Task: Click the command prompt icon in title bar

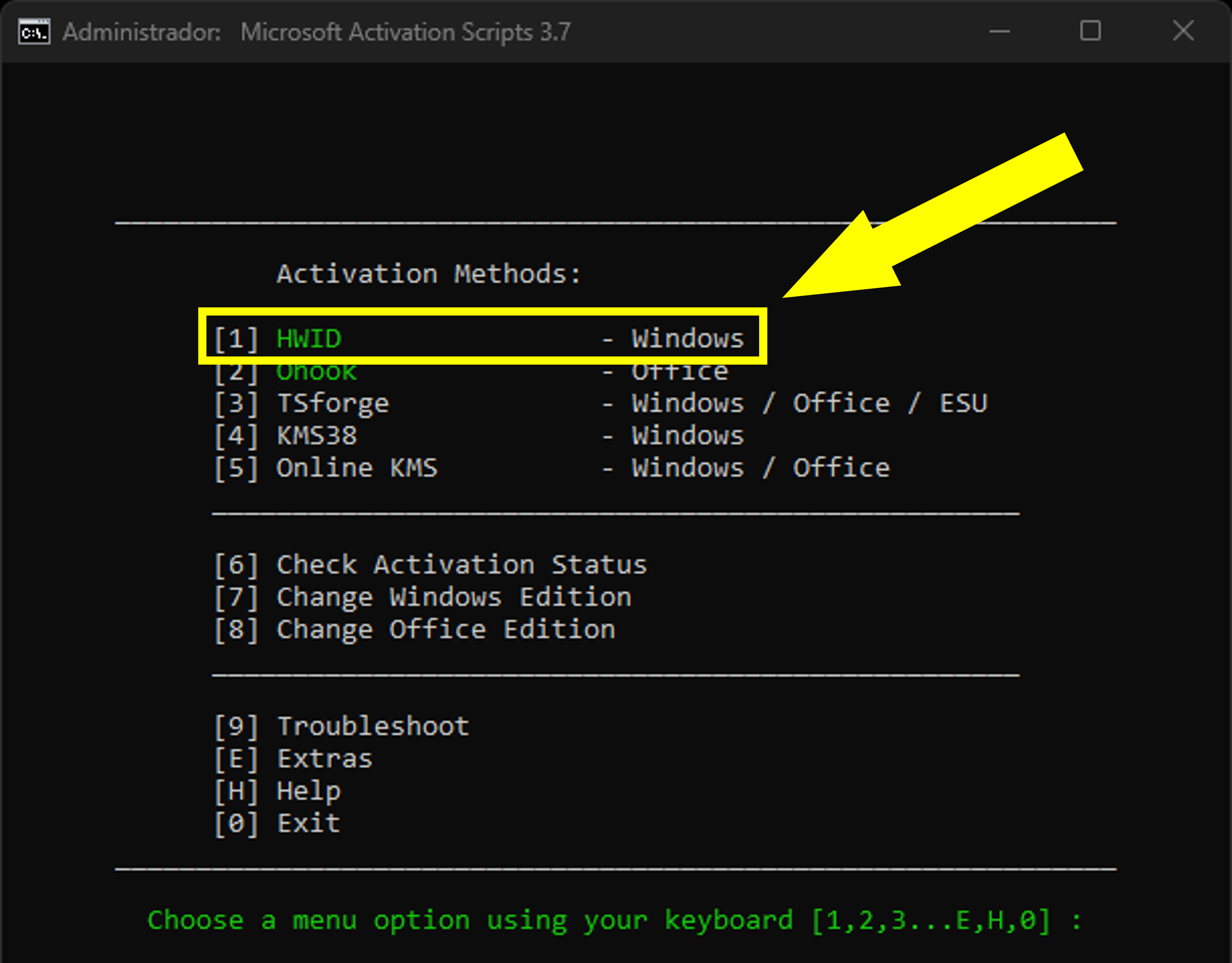Action: point(34,32)
